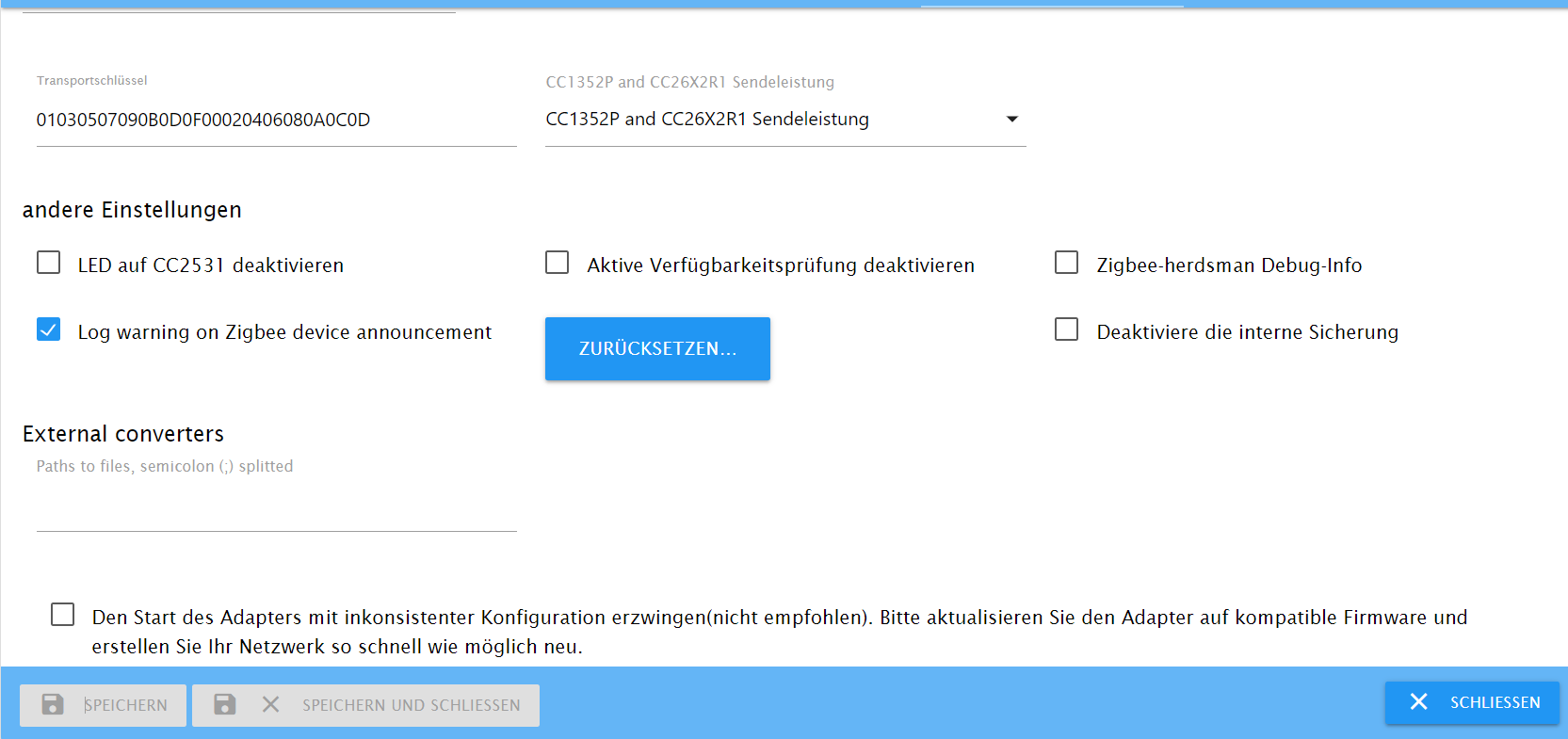Click the Speichern button label
The width and height of the screenshot is (1568, 739).
(x=125, y=705)
